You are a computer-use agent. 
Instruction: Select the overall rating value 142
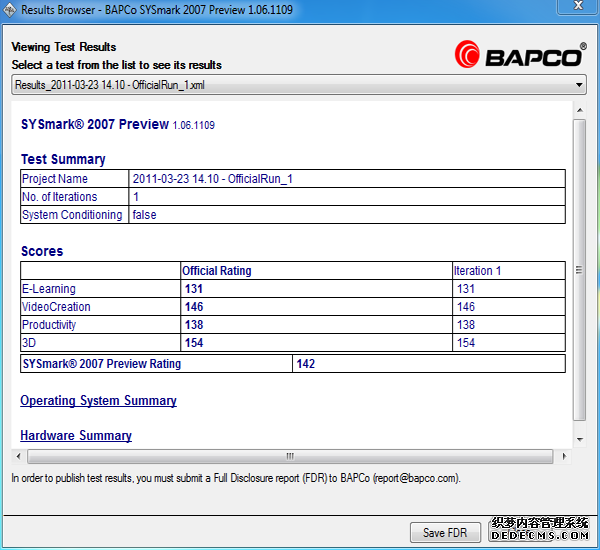[x=305, y=364]
